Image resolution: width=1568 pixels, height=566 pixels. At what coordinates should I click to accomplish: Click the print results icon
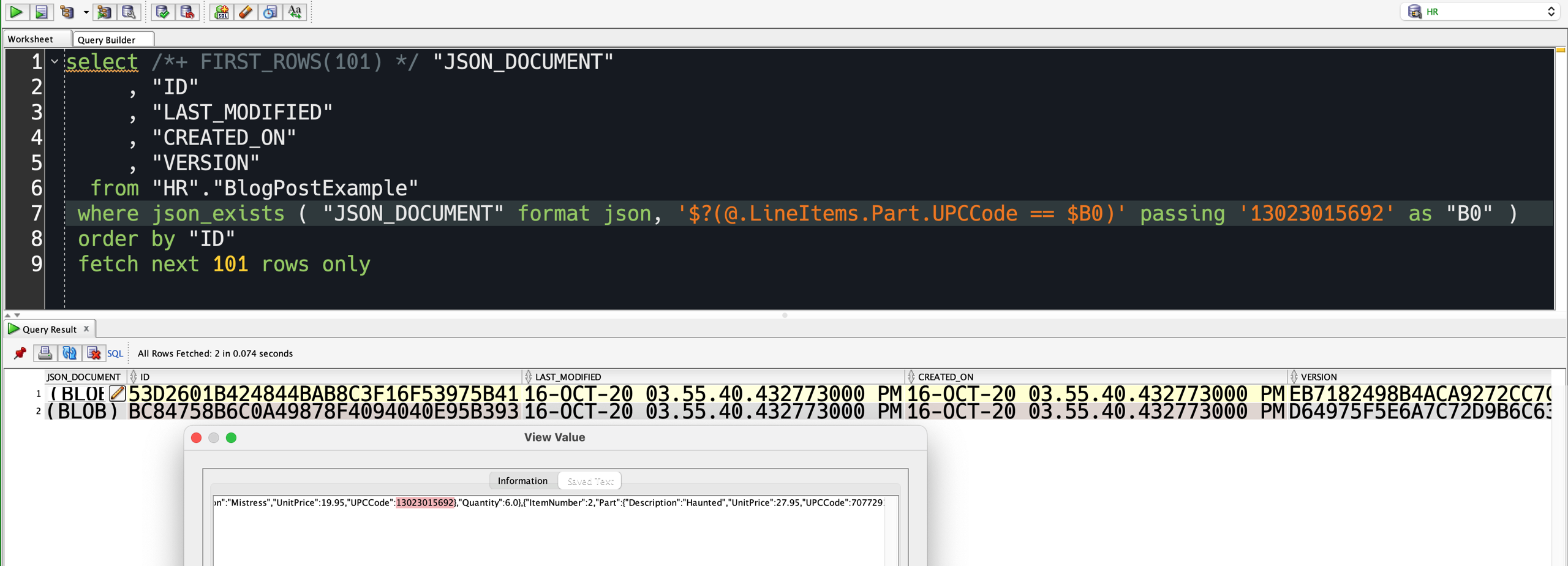[x=45, y=353]
